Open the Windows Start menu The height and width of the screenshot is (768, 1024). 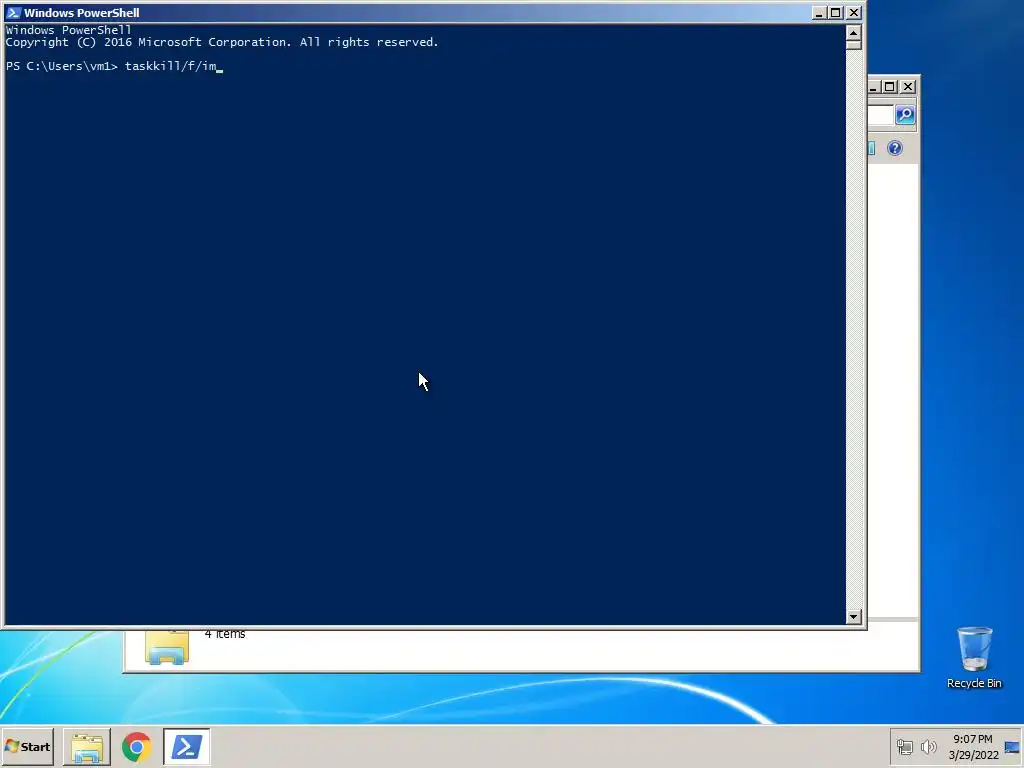pos(27,746)
